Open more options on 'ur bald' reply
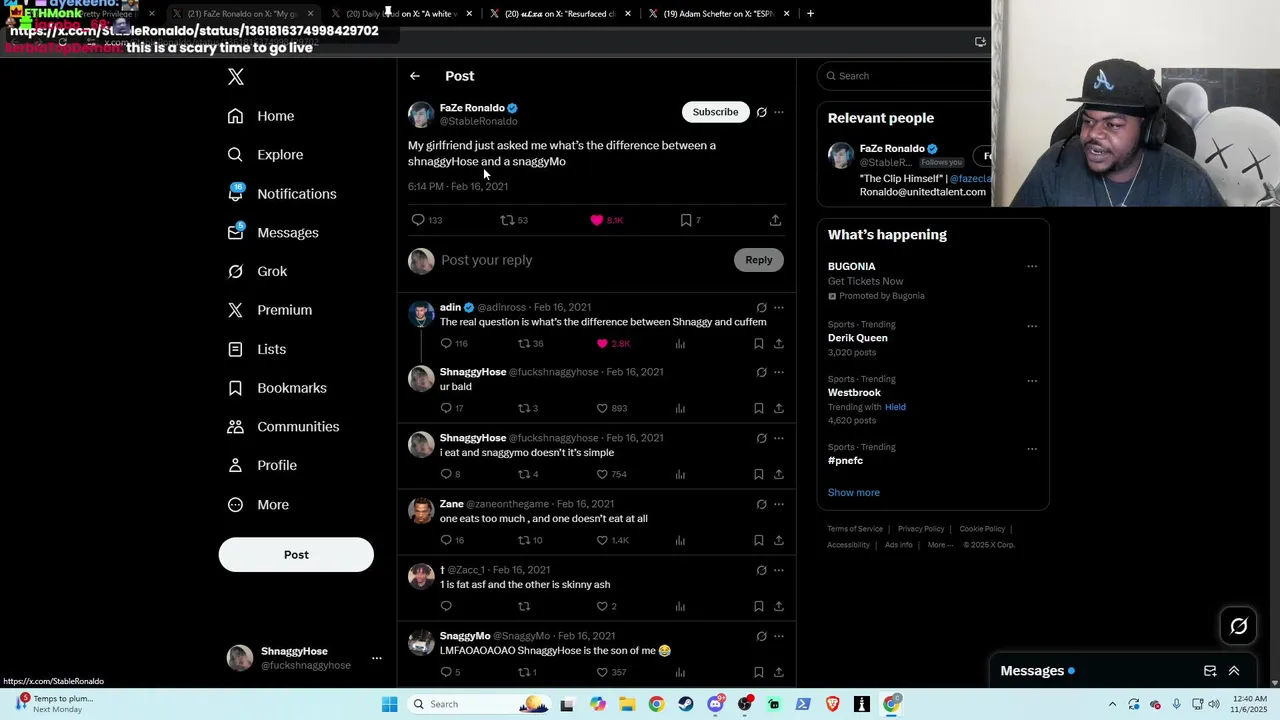 pos(779,372)
